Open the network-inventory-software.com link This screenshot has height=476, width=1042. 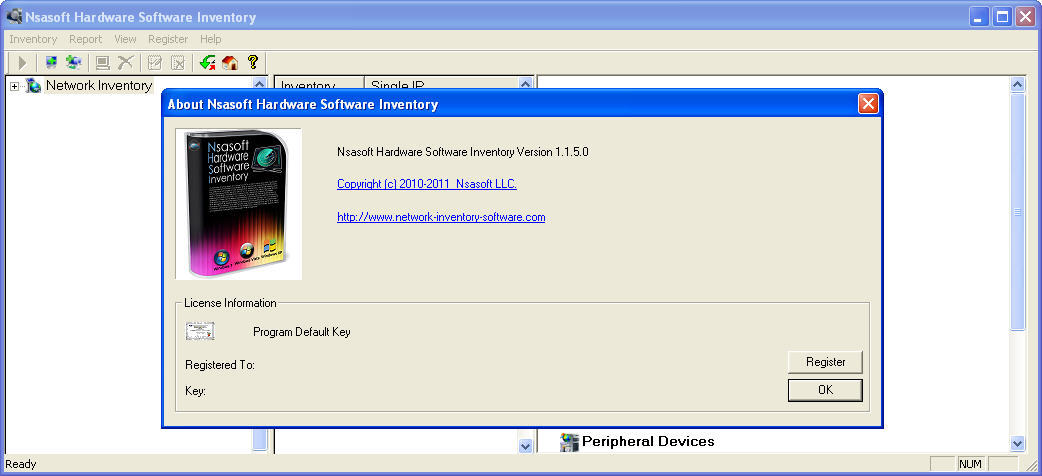coord(441,217)
